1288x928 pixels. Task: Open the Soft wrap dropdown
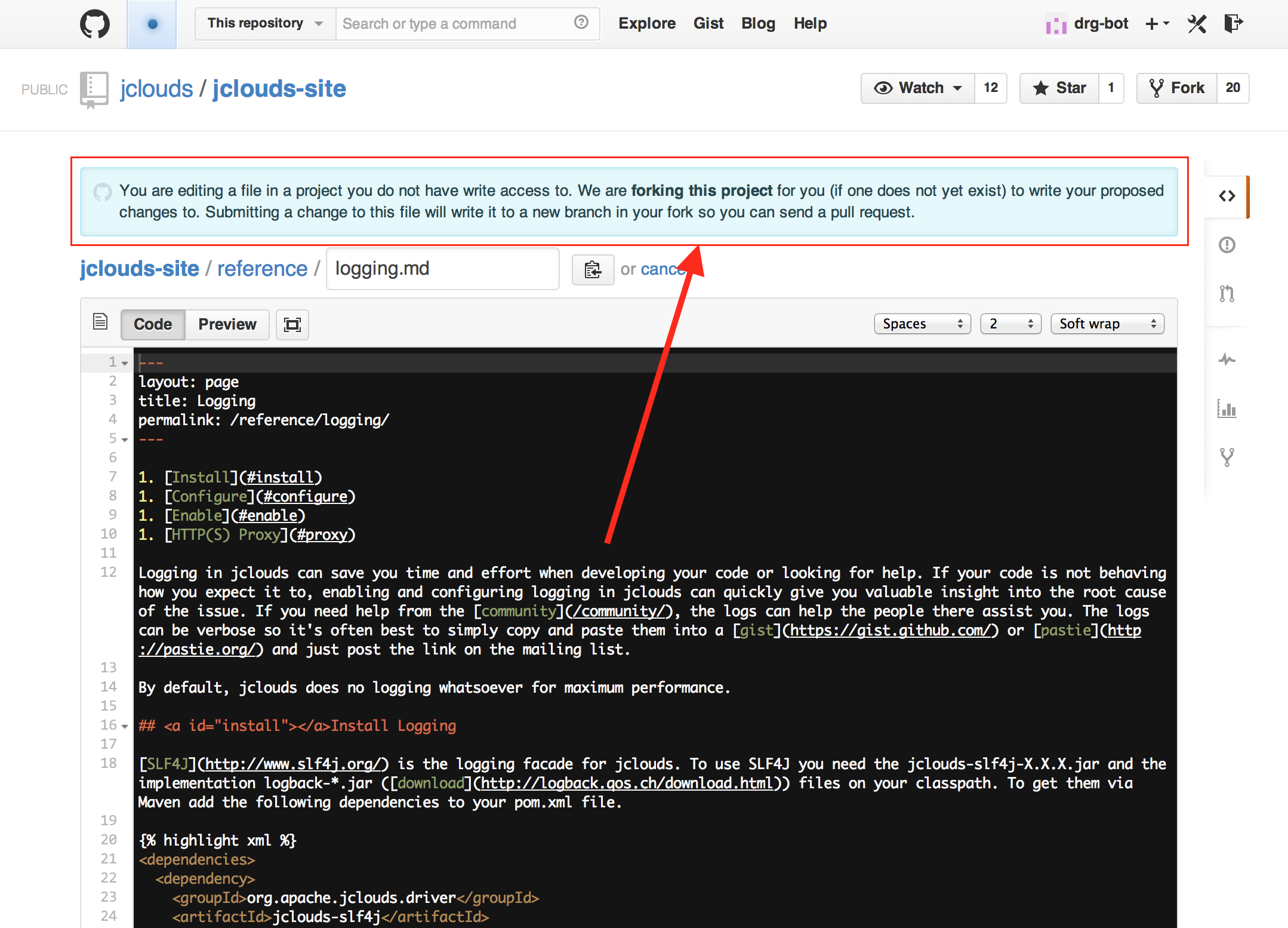click(x=1107, y=324)
